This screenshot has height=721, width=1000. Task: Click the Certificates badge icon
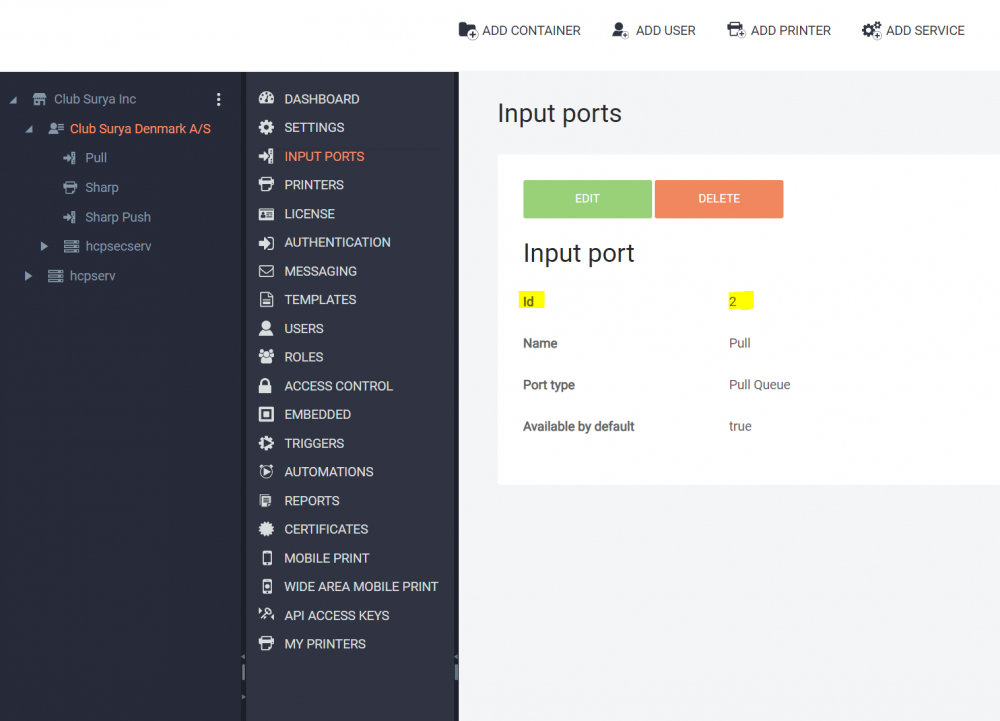(x=266, y=529)
